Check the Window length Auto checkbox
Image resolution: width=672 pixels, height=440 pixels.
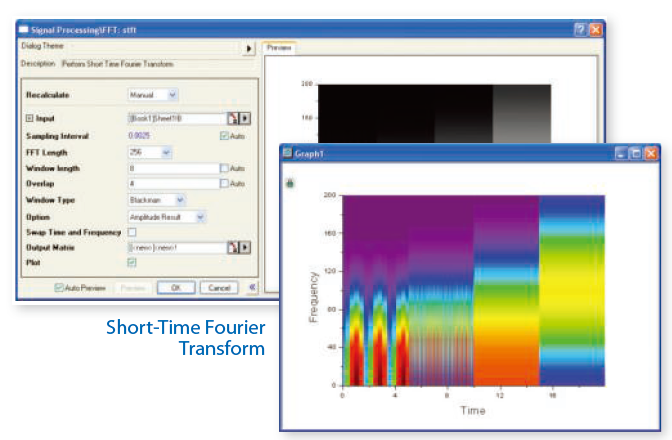tap(223, 168)
